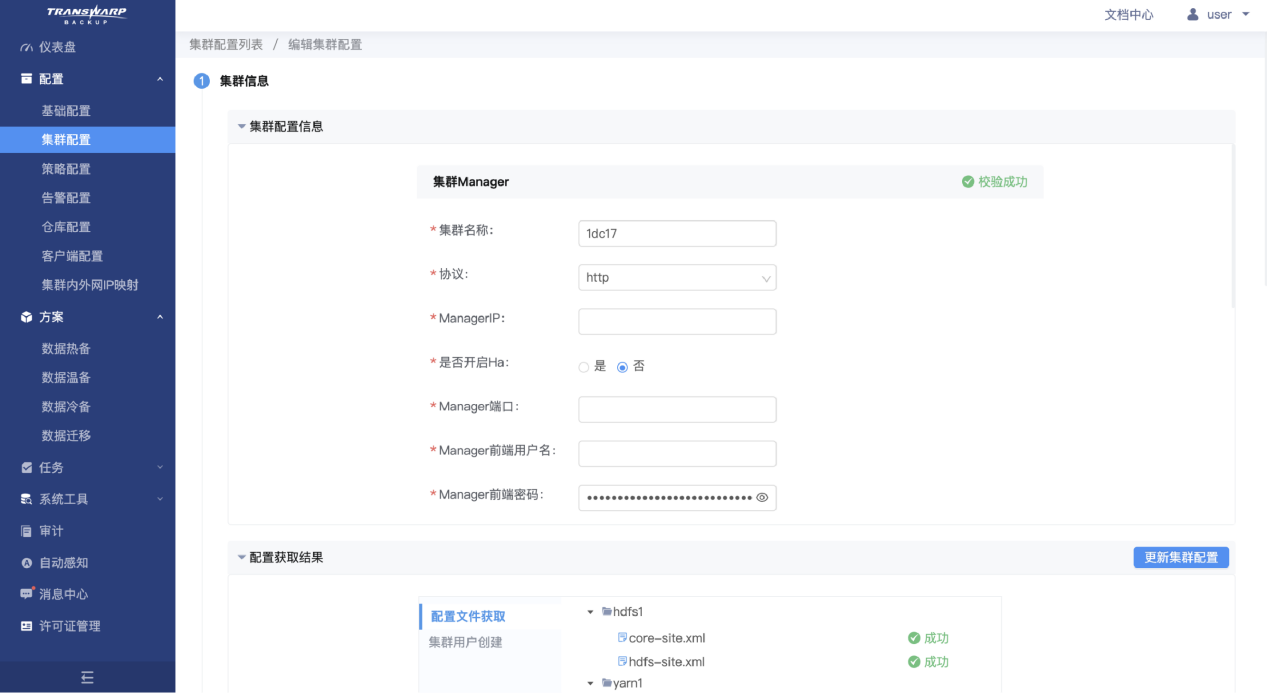Open the 协议 http dropdown
The width and height of the screenshot is (1267, 693).
677,278
